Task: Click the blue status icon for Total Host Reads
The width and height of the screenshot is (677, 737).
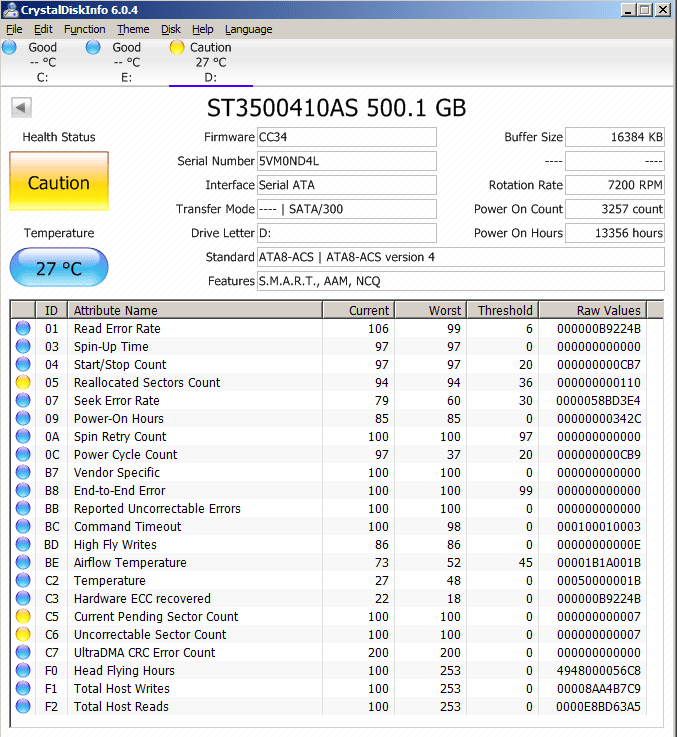Action: click(23, 706)
